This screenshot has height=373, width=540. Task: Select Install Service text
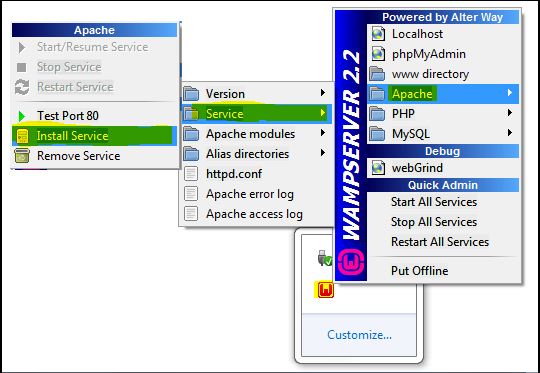click(x=73, y=136)
